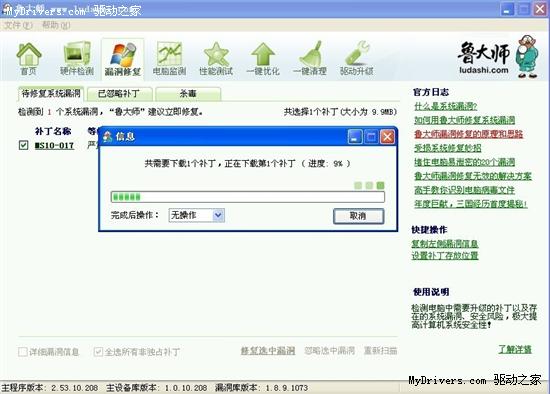Open the 驱动升级 driver upgrade wrench icon
Screen dimensions: 550x394
coord(356,58)
